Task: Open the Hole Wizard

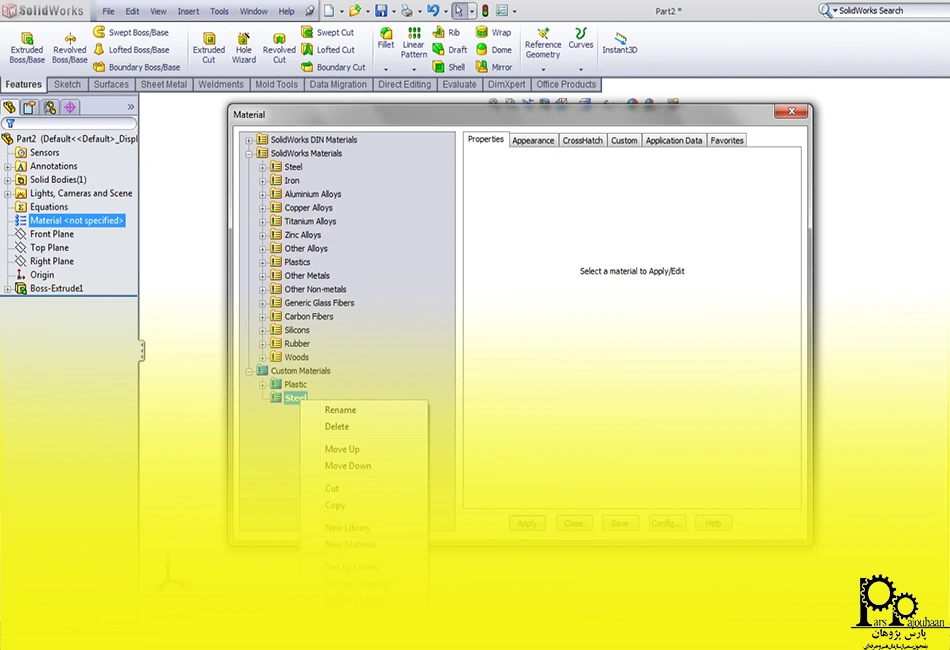Action: 244,47
